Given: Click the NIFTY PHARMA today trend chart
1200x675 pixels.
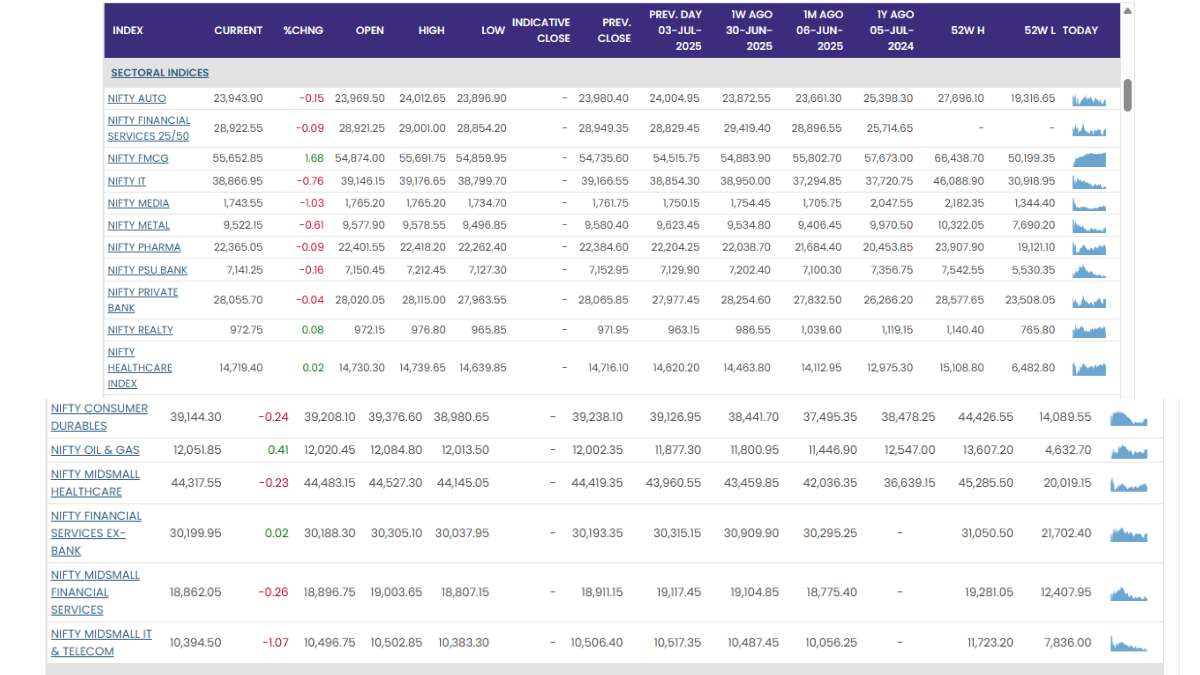Looking at the screenshot, I should (1089, 248).
